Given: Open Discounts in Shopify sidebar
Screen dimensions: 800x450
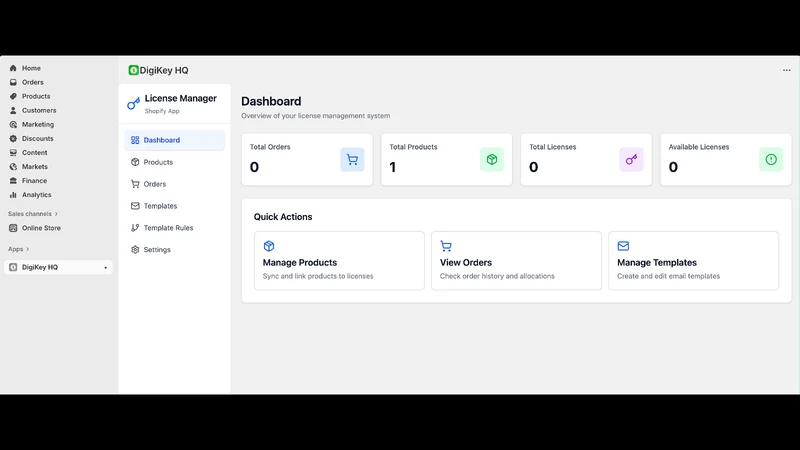Looking at the screenshot, I should pos(37,138).
